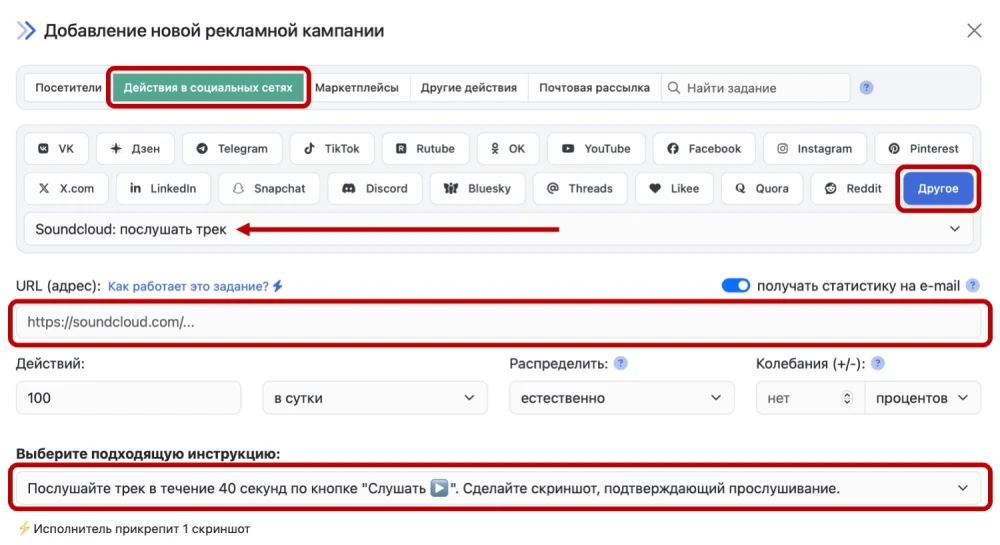
Task: Click the question icon beside Колебания
Action: click(x=877, y=364)
